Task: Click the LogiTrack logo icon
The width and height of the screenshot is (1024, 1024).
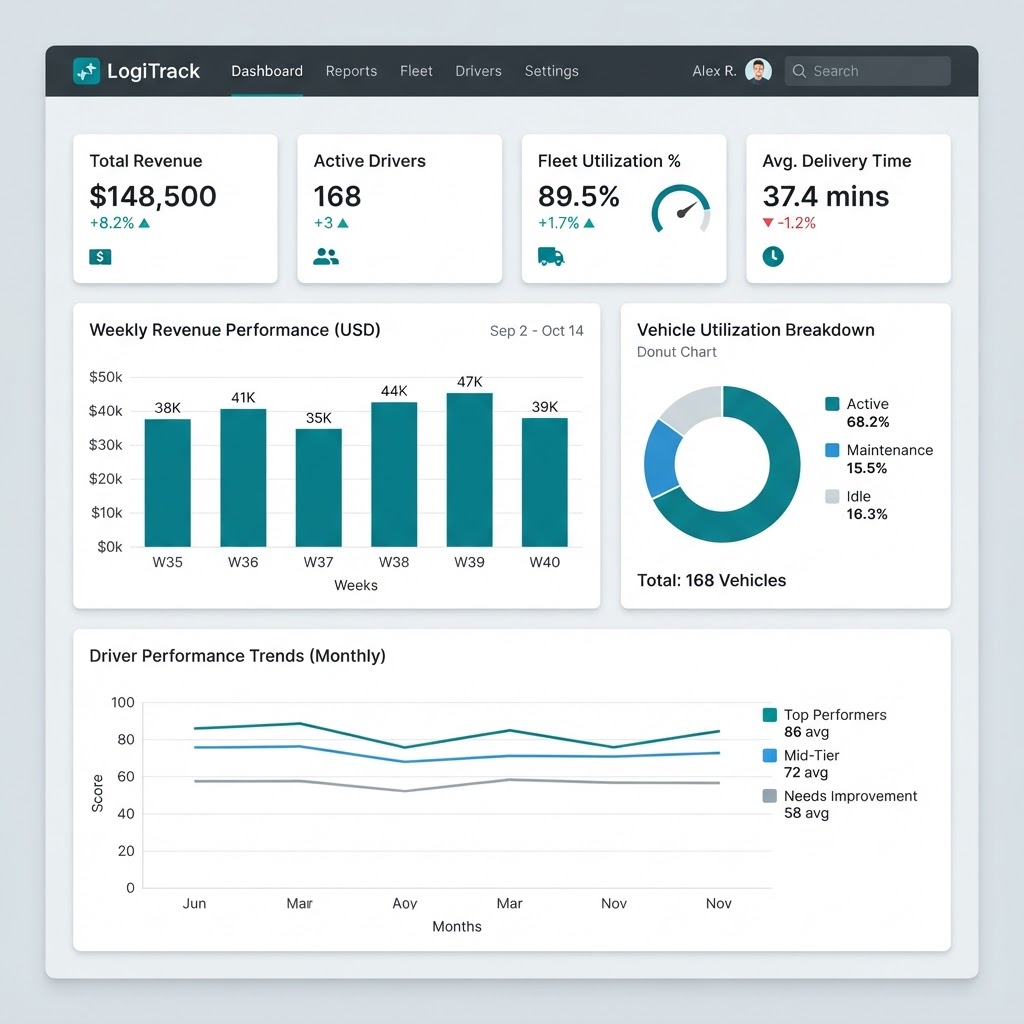Action: tap(86, 71)
